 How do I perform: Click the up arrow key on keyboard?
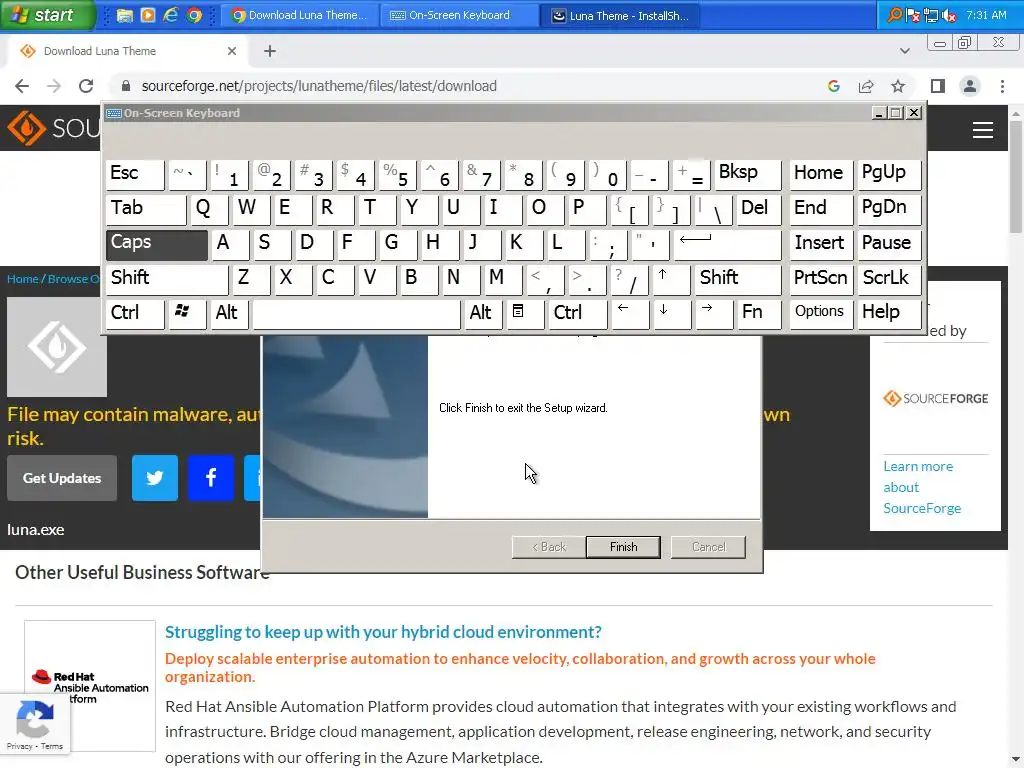[x=670, y=280]
